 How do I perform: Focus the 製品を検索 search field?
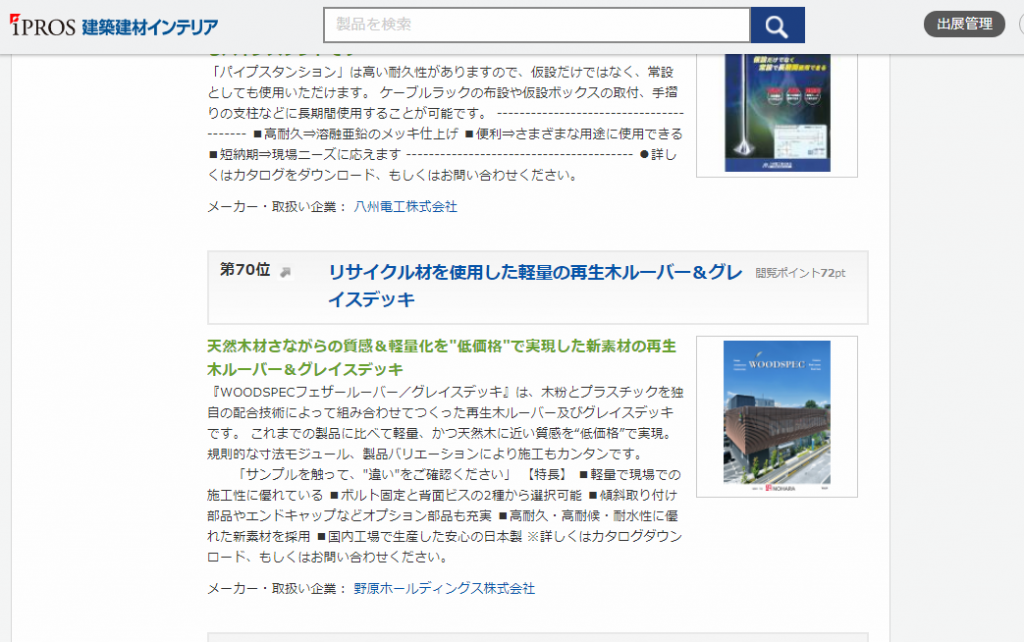click(536, 25)
